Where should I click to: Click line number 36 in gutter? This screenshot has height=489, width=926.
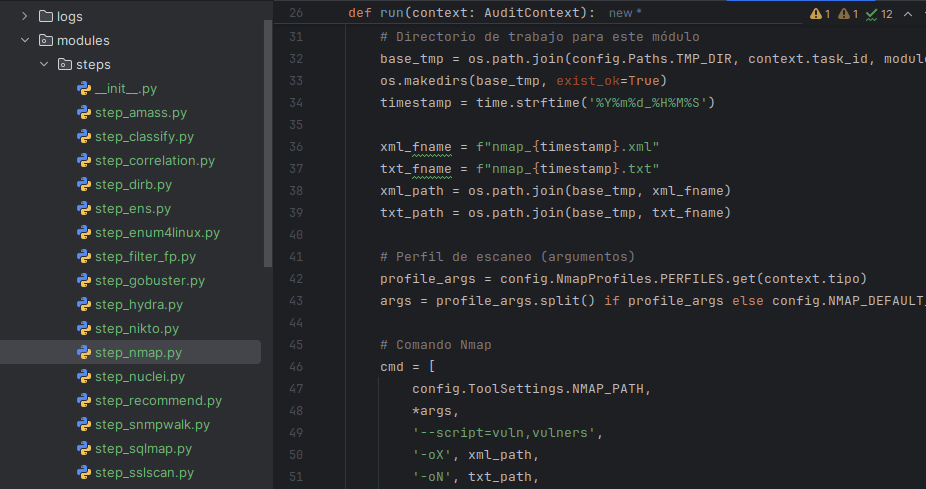296,146
